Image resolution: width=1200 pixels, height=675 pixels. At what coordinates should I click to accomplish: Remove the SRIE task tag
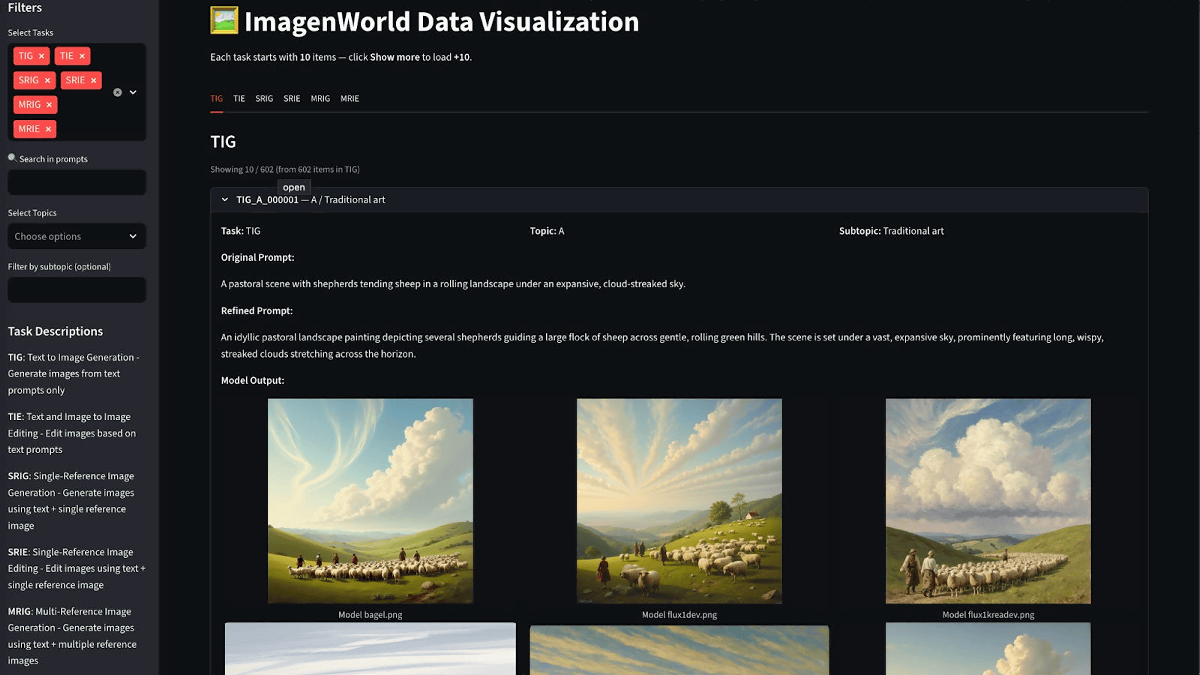(x=94, y=80)
